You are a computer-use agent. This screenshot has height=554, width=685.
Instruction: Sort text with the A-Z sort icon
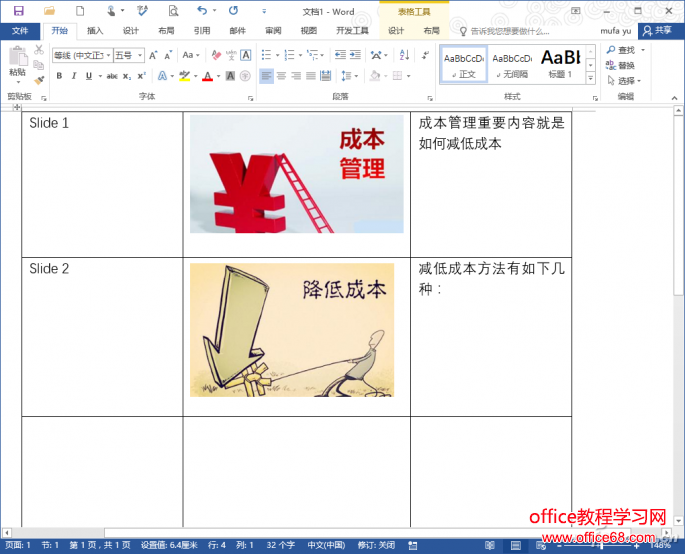pos(405,55)
